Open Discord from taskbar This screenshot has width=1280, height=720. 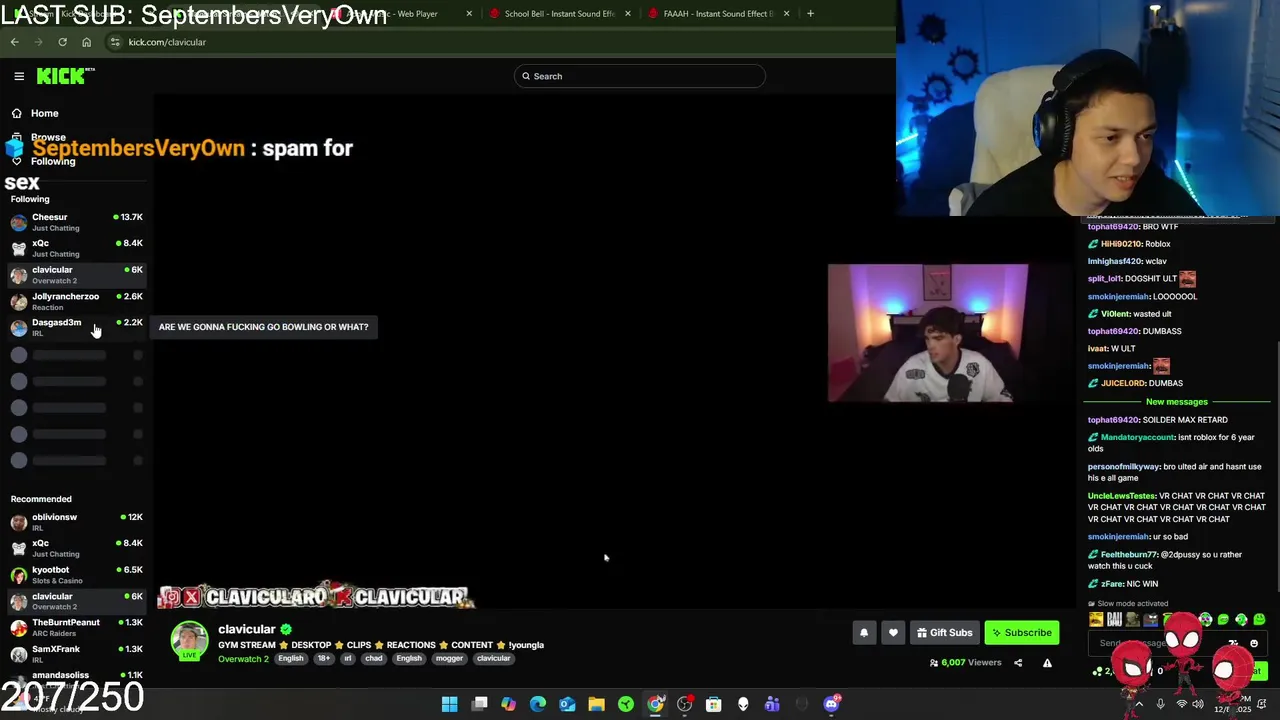[831, 704]
